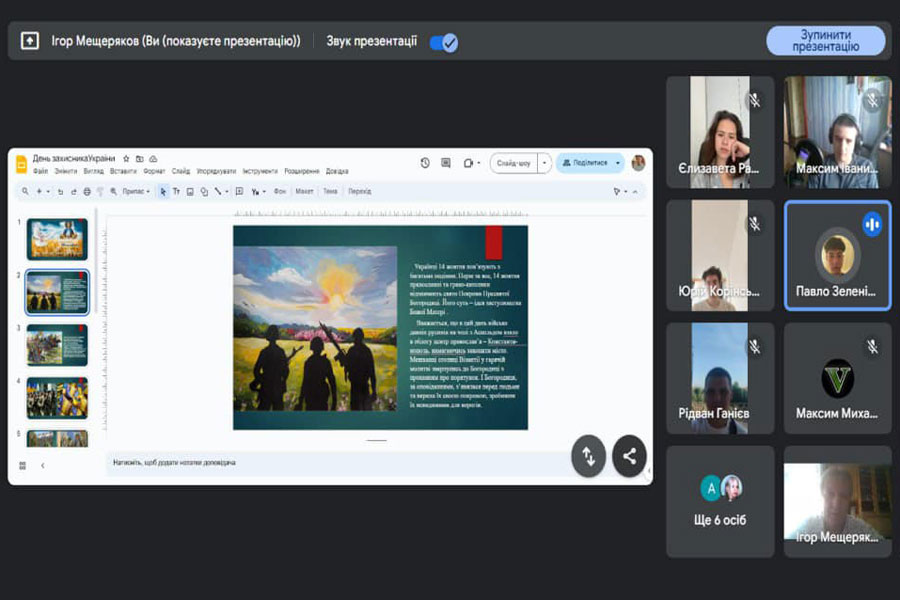Click the round share floating button

(629, 456)
